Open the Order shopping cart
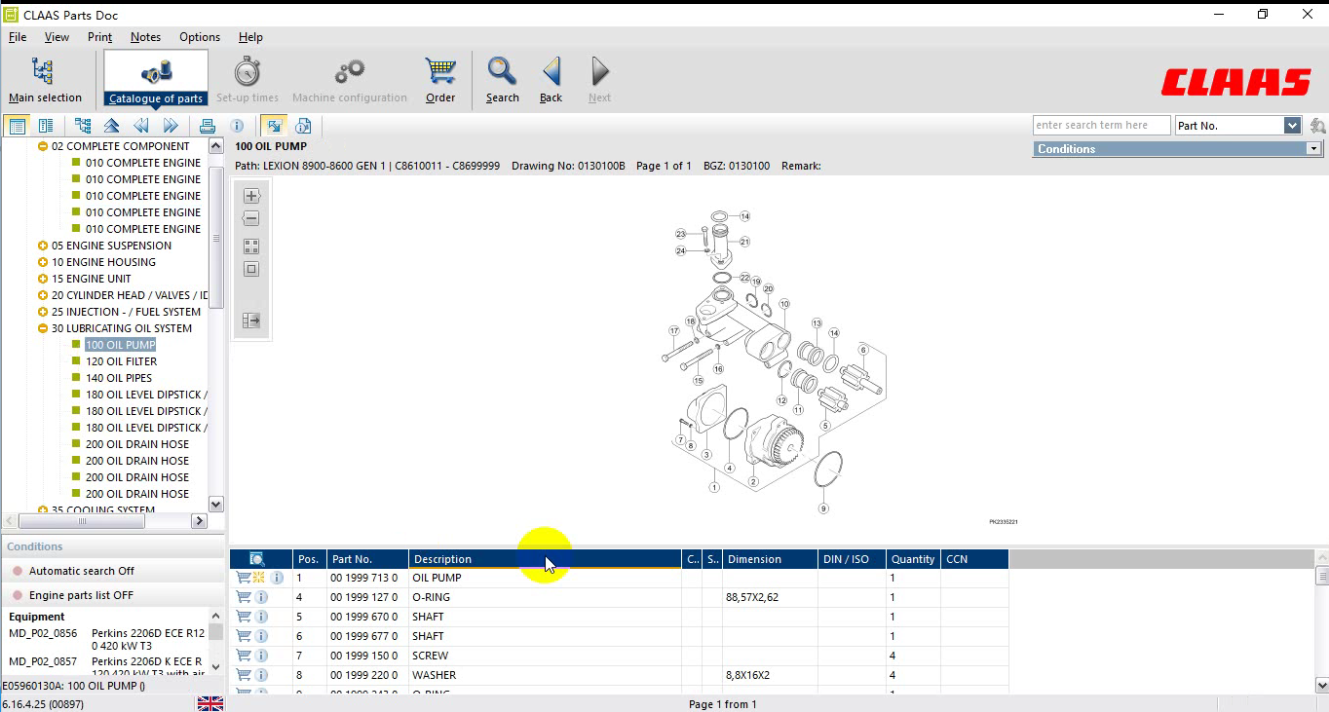Screen dimensions: 1329x712 [x=440, y=80]
